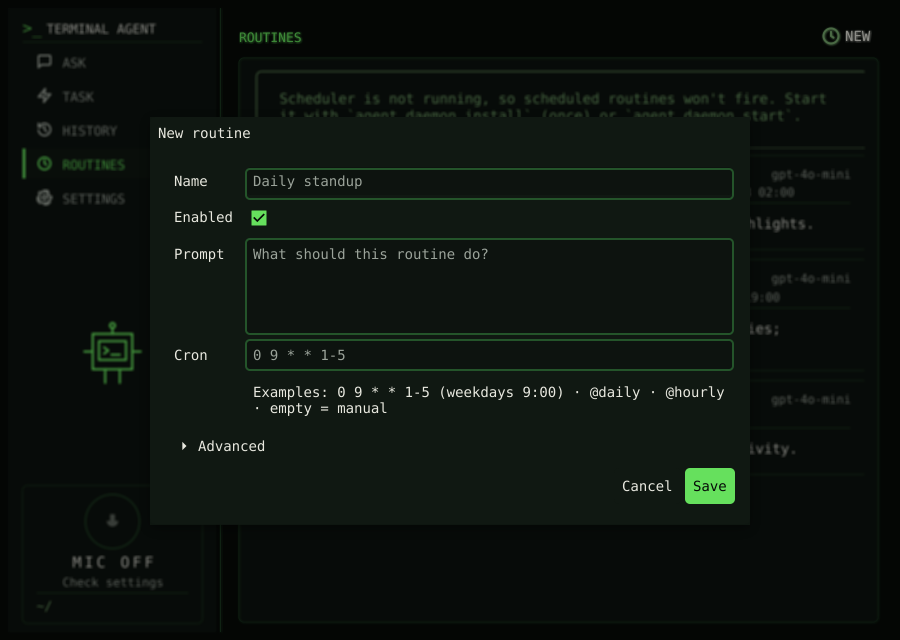
Task: Expand the Advanced section triangle
Action: (184, 446)
